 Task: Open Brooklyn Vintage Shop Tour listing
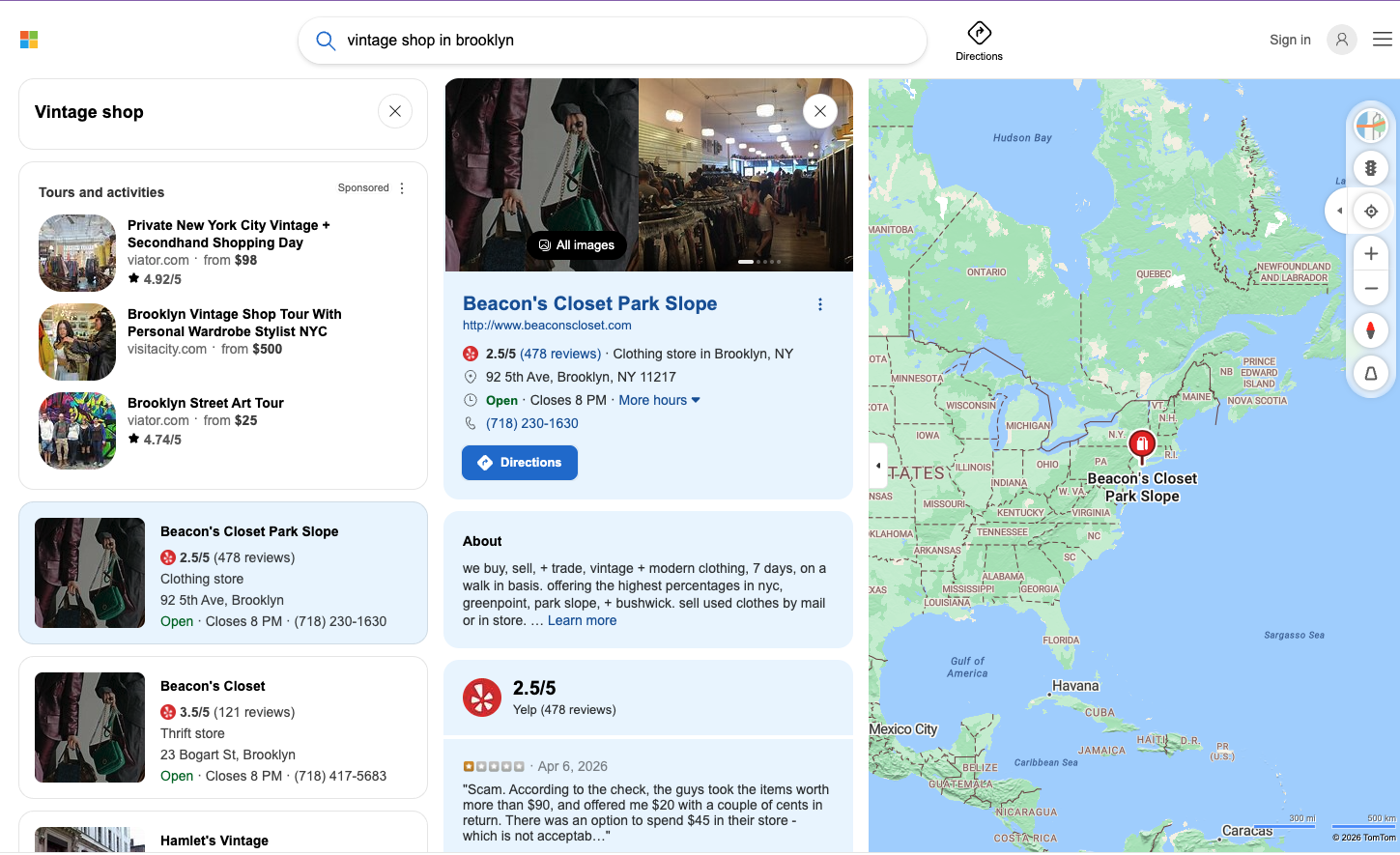coord(235,323)
